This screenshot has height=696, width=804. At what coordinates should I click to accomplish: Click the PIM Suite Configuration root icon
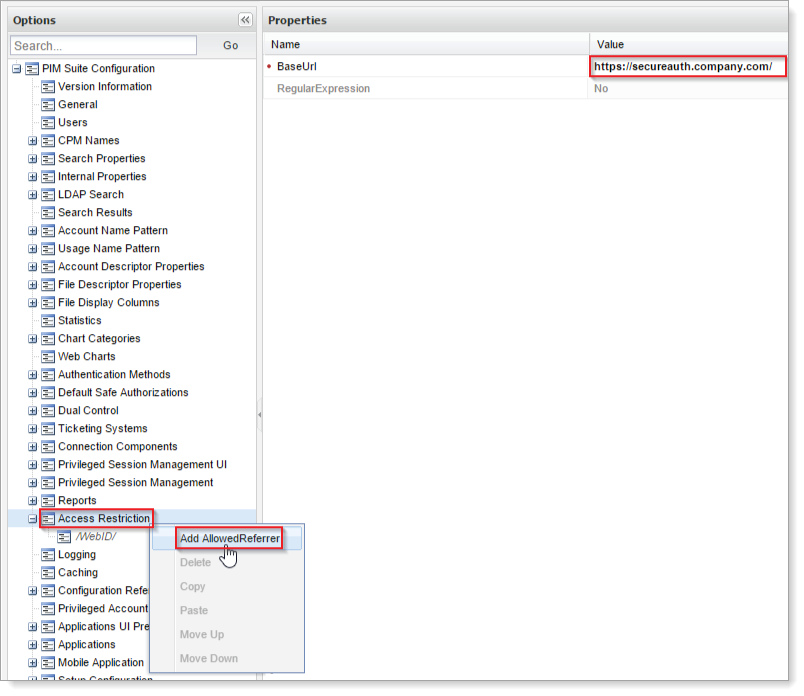coord(32,69)
